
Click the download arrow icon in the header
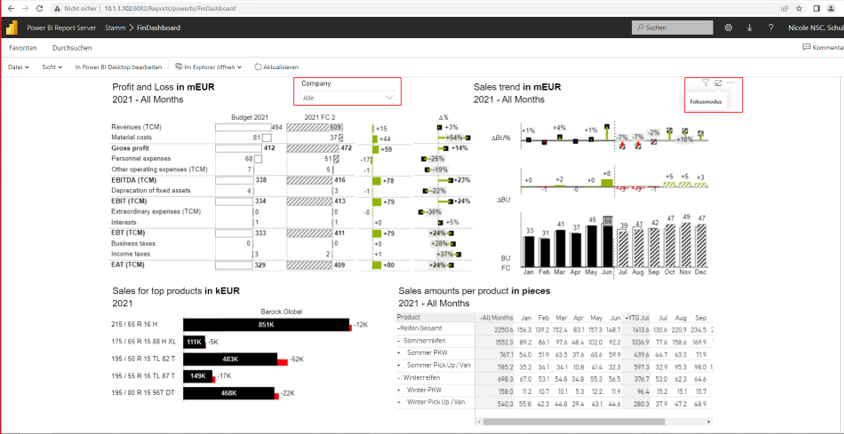pos(749,27)
